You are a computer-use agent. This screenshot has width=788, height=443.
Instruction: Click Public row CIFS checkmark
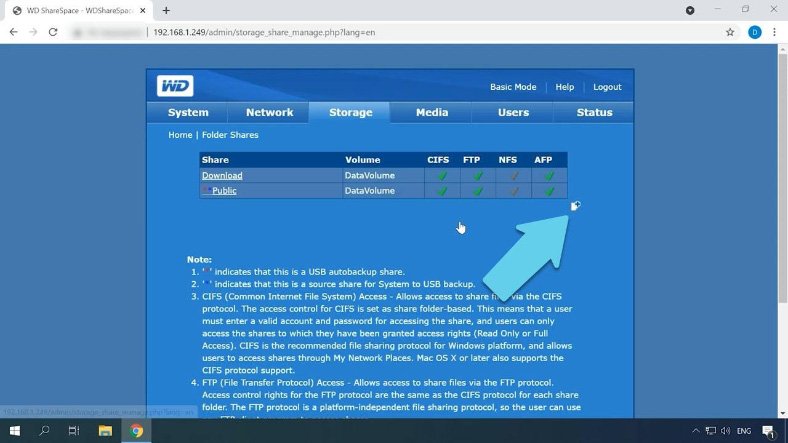click(x=442, y=191)
